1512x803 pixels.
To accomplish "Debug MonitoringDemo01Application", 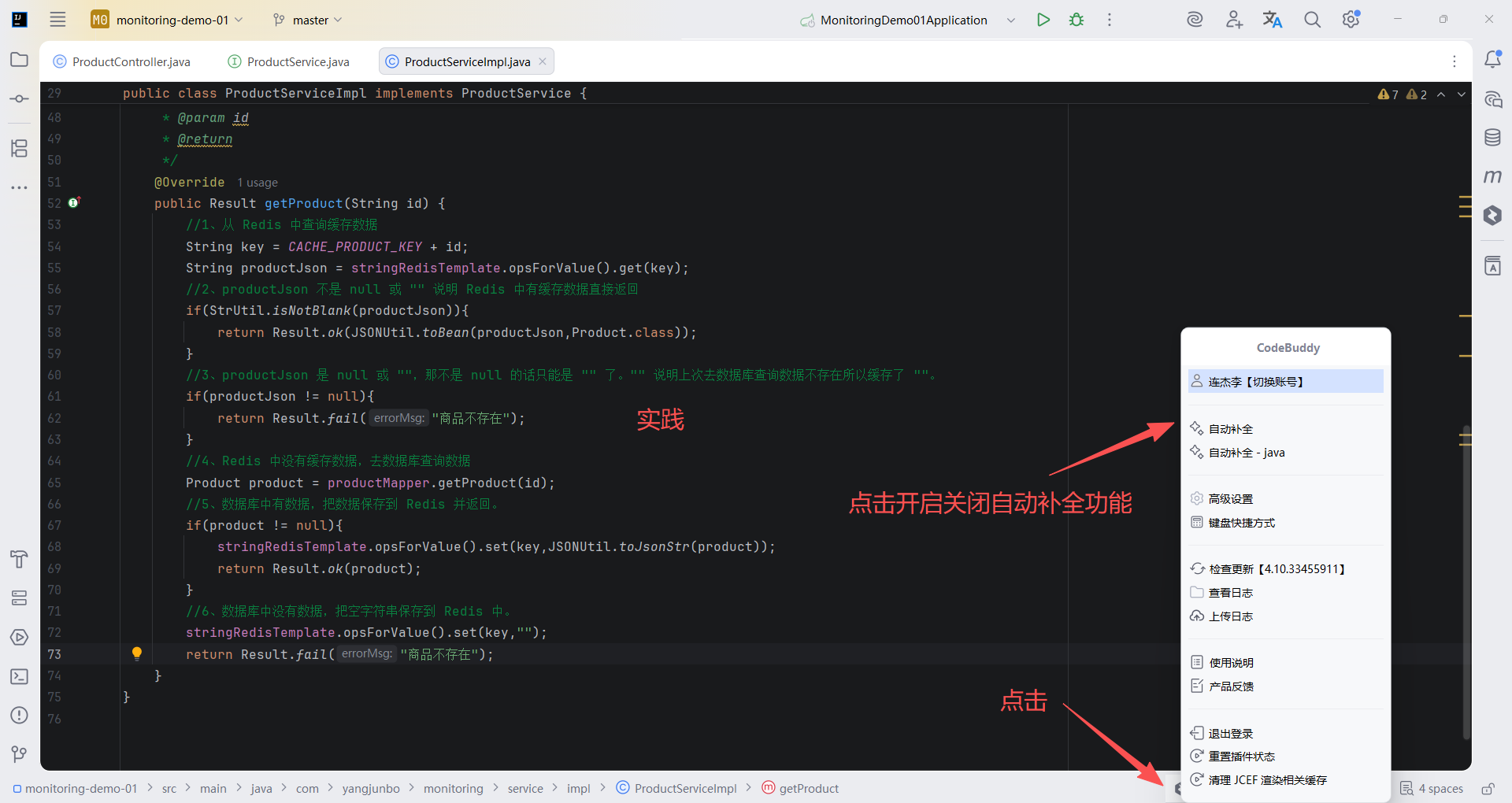I will pyautogui.click(x=1077, y=20).
